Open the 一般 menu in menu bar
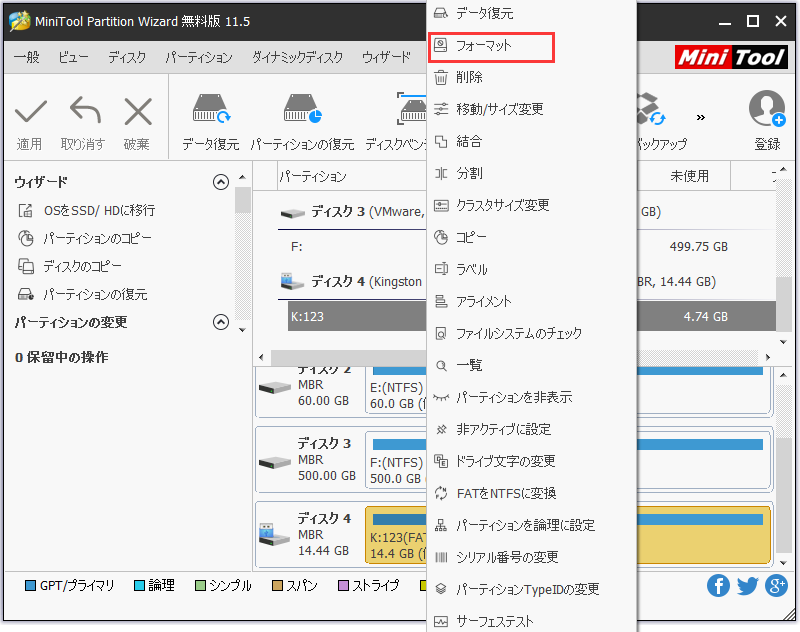 27,57
